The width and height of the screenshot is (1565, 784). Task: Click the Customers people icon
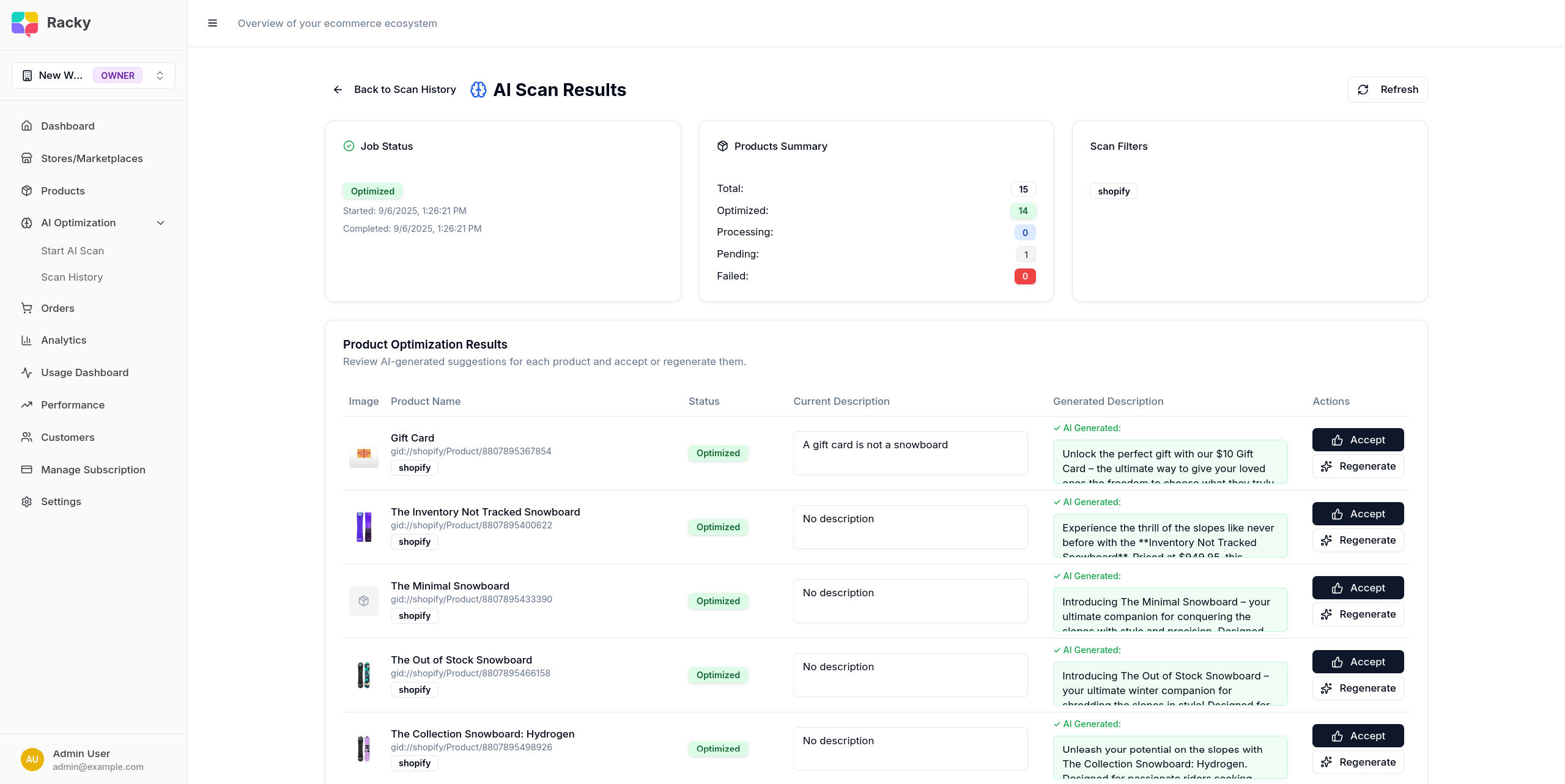(x=26, y=437)
